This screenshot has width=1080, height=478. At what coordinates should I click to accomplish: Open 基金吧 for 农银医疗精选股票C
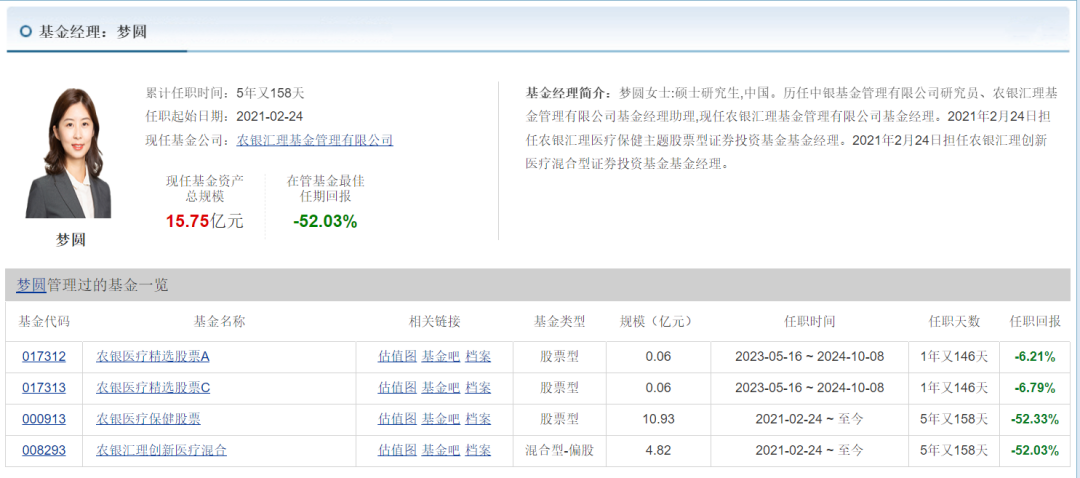click(x=441, y=388)
